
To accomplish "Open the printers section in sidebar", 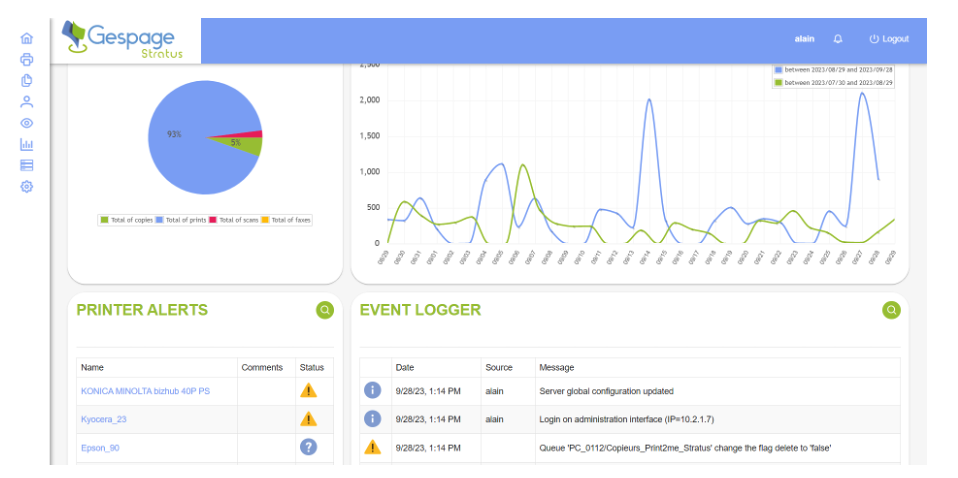I will pos(26,59).
